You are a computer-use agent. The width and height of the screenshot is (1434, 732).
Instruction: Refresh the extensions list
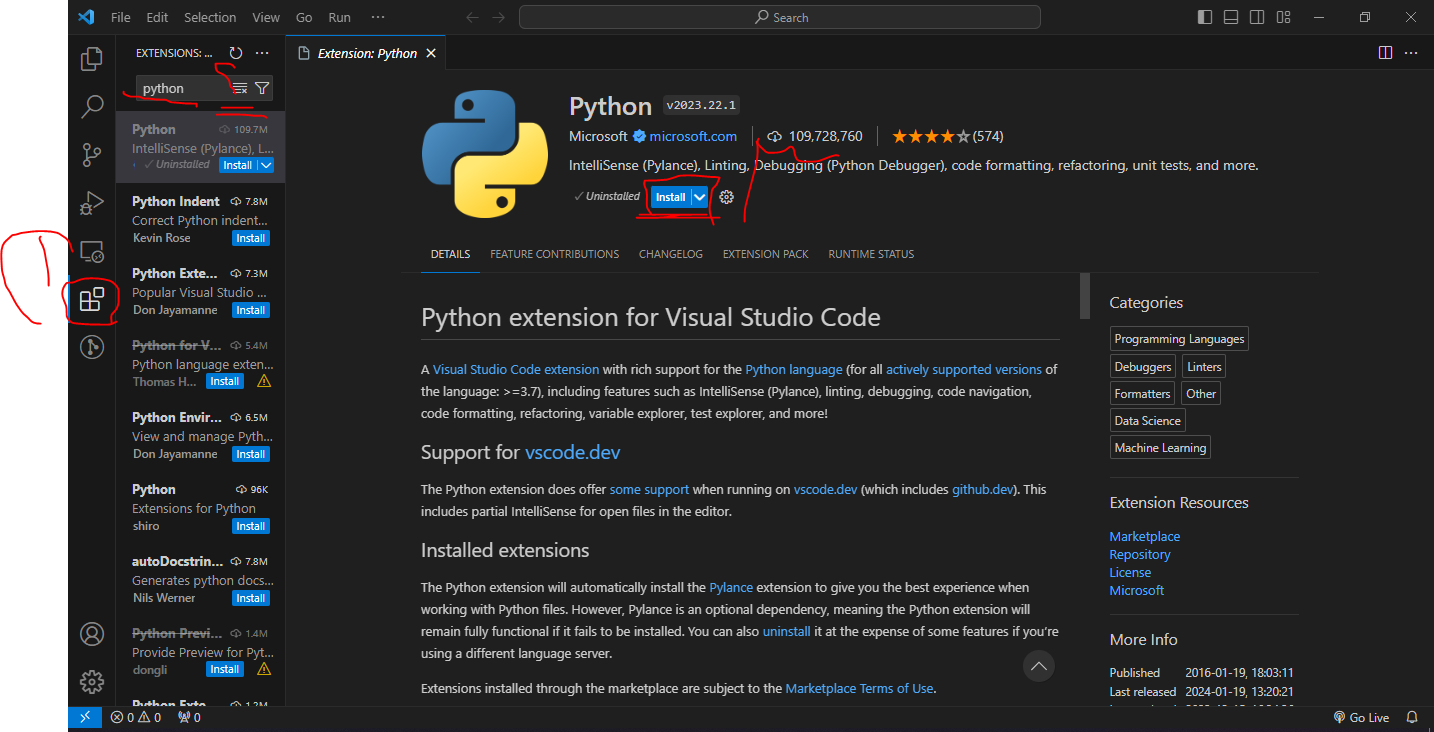pyautogui.click(x=236, y=53)
